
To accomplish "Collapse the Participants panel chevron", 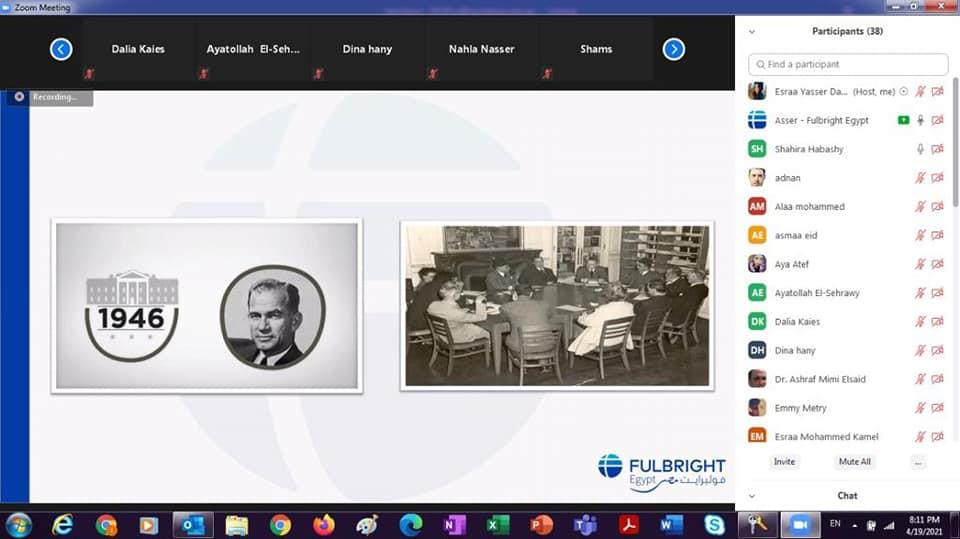I will click(752, 32).
